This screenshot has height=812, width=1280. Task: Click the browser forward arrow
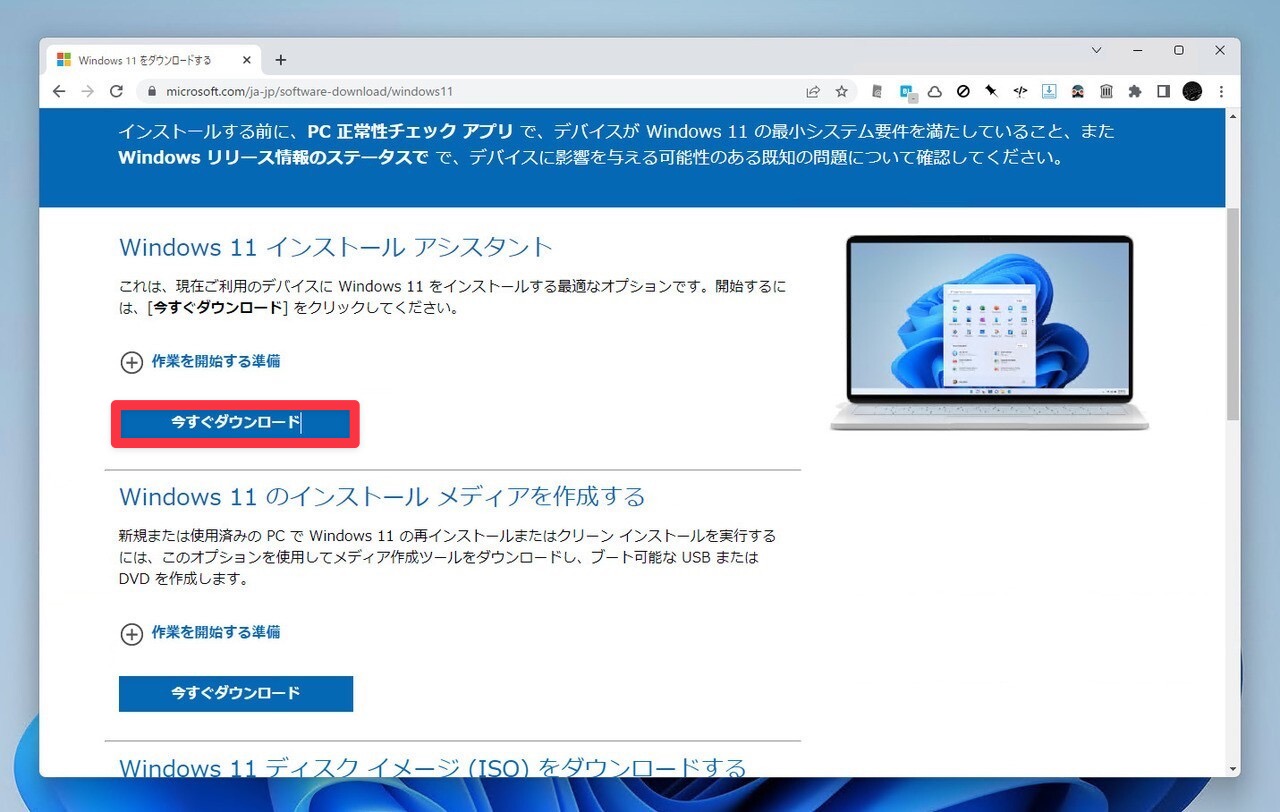click(88, 91)
